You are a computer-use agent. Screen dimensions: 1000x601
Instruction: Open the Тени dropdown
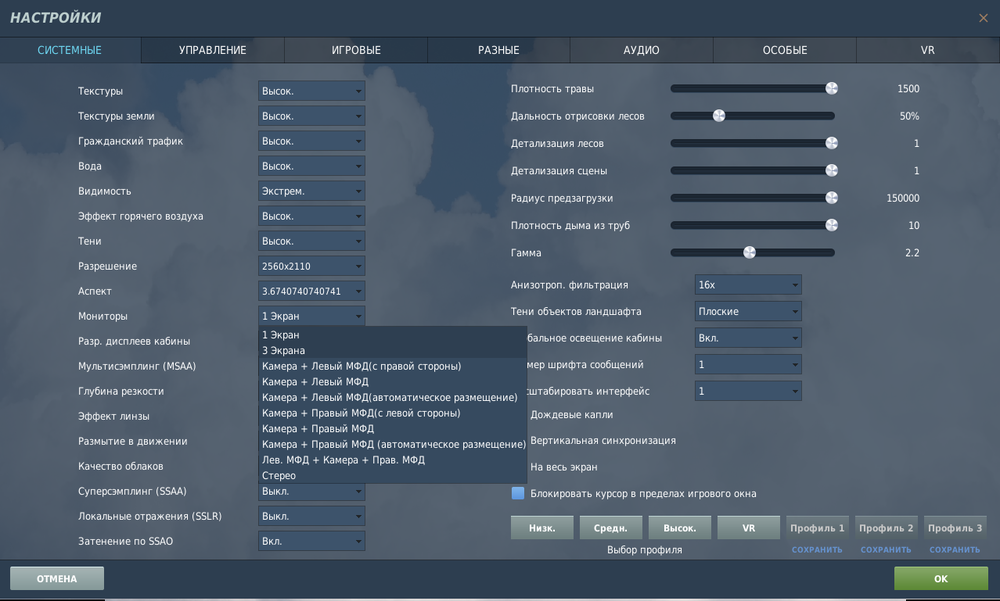click(311, 241)
